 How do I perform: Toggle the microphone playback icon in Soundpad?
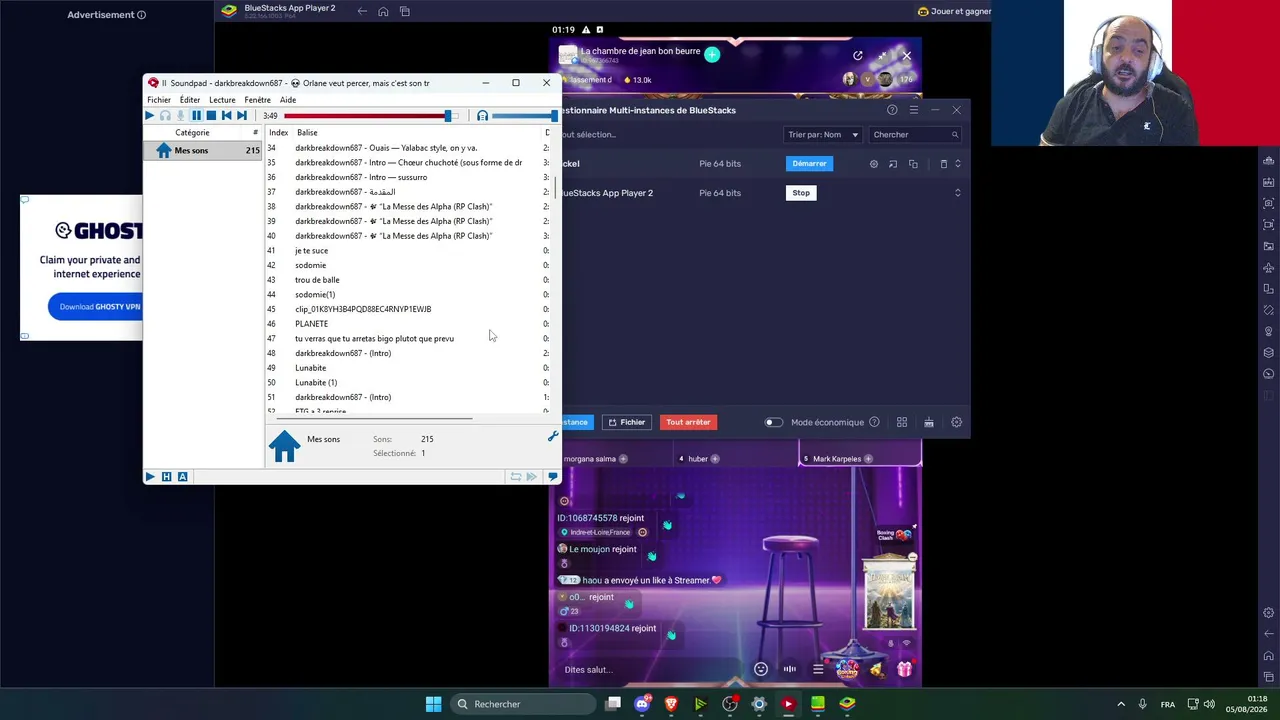[181, 116]
